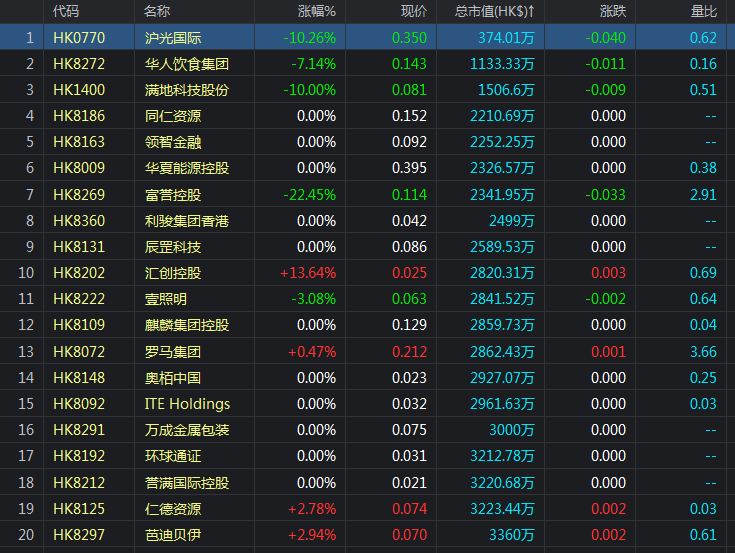Select stock code HK0770
735x553 pixels.
click(79, 37)
